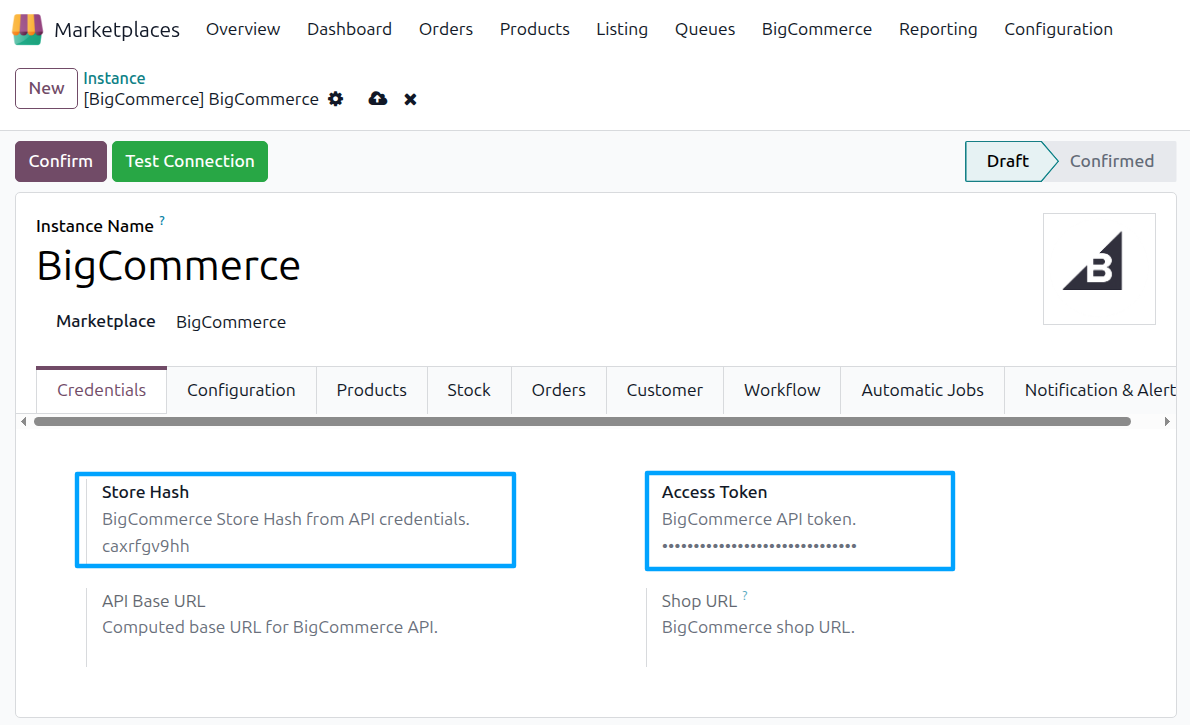The width and height of the screenshot is (1190, 725).
Task: Click the masked Access Token field
Action: [x=759, y=546]
